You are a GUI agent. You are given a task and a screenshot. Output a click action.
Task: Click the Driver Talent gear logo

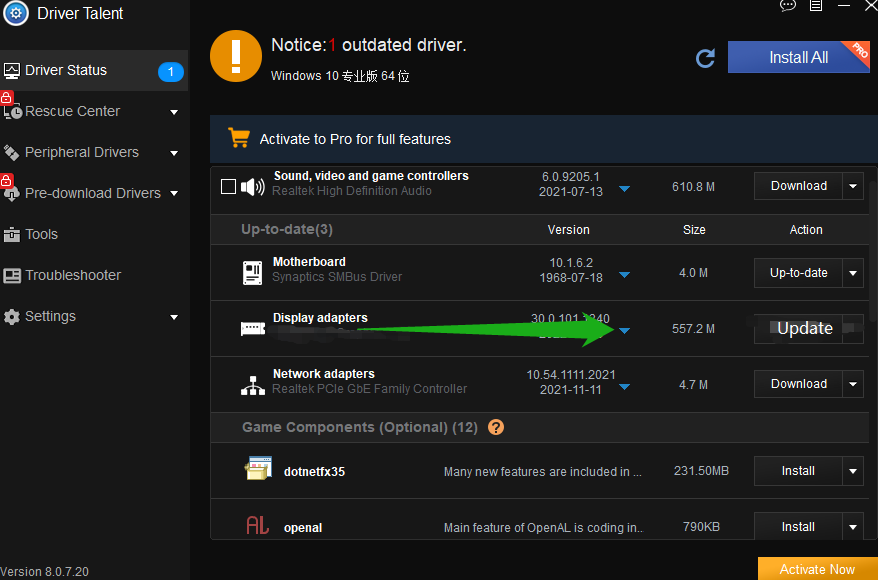[15, 12]
